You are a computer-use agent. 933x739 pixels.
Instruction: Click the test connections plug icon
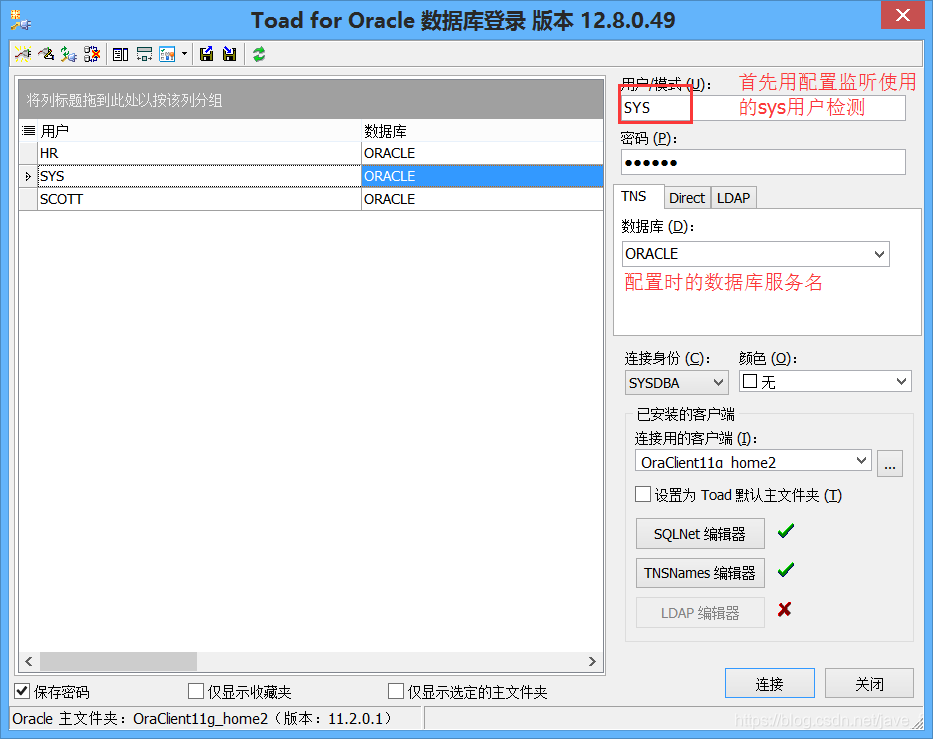point(68,54)
